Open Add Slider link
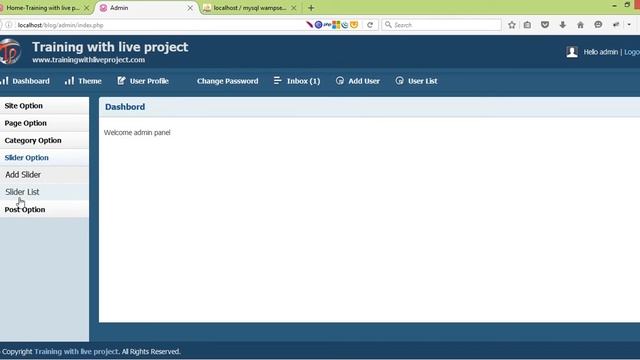 pyautogui.click(x=23, y=175)
